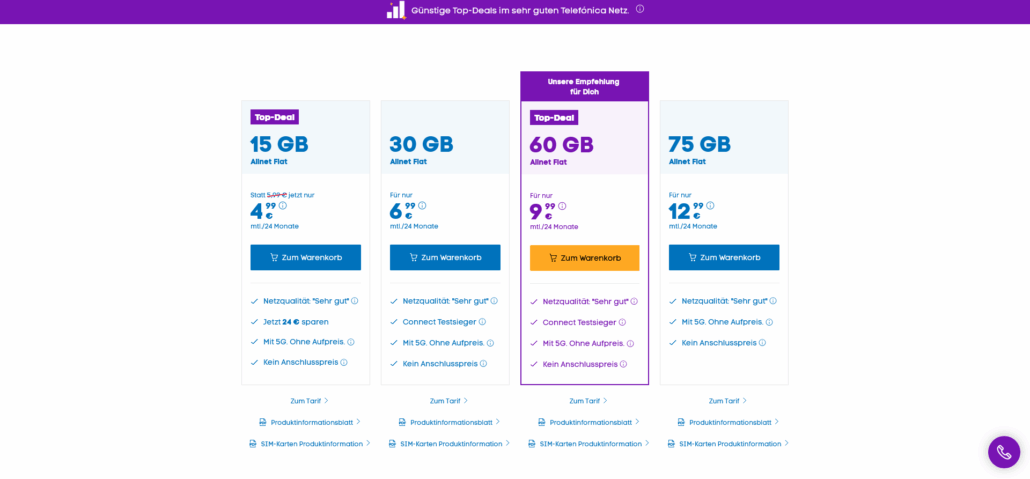Screen dimensions: 1030x479
Task: Click 'Jetzt 24 € sparen' feature text
Action: pos(296,322)
